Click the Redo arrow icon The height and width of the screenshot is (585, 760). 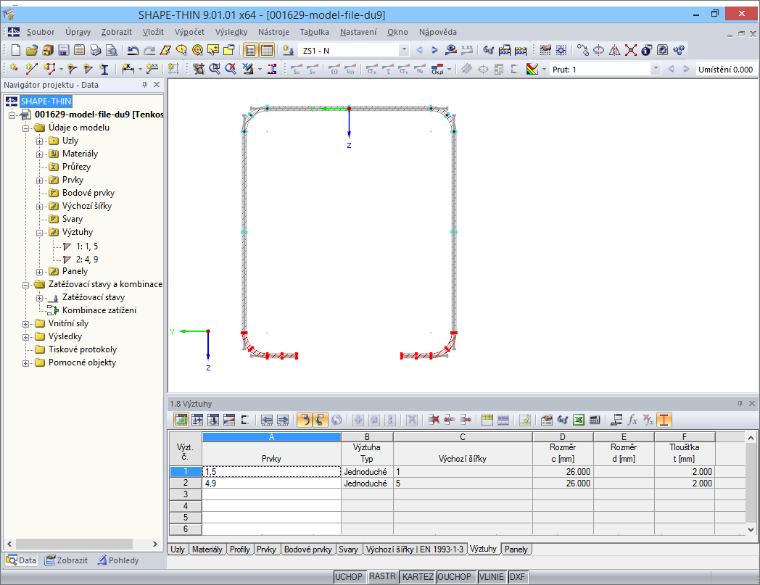[149, 50]
